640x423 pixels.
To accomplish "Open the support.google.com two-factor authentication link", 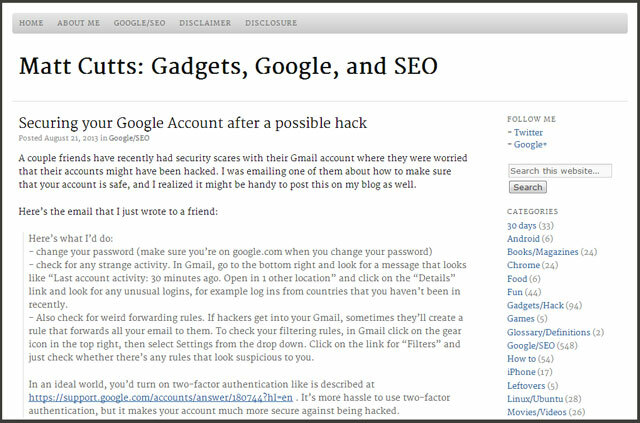I will (x=160, y=398).
